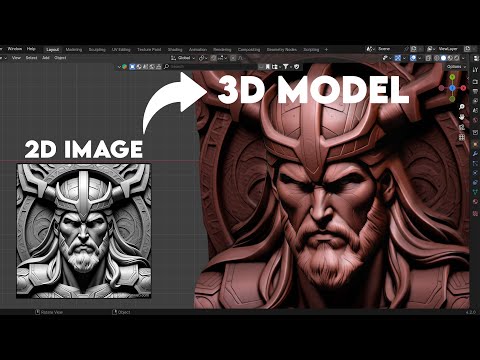The height and width of the screenshot is (360, 480).
Task: Open the Help menu
Action: pyautogui.click(x=31, y=49)
